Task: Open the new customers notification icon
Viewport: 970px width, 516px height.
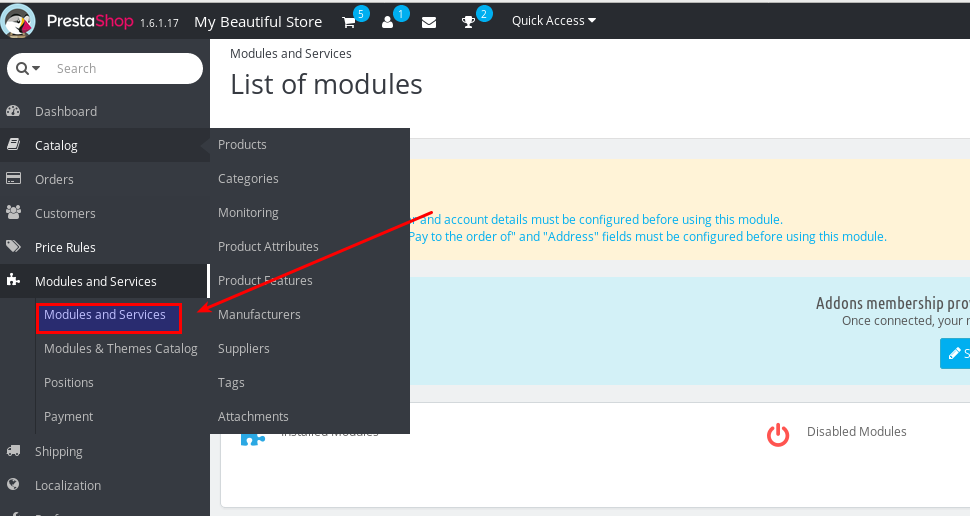Action: click(x=388, y=22)
